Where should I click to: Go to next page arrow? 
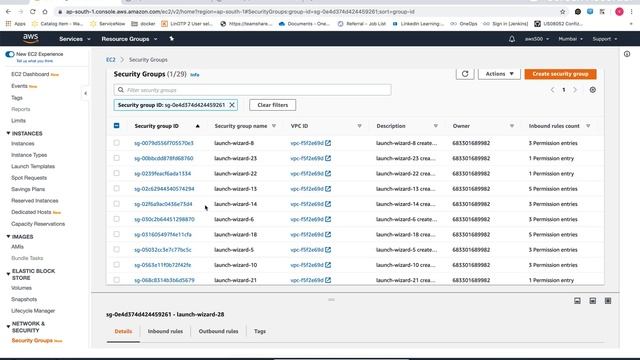pyautogui.click(x=575, y=90)
